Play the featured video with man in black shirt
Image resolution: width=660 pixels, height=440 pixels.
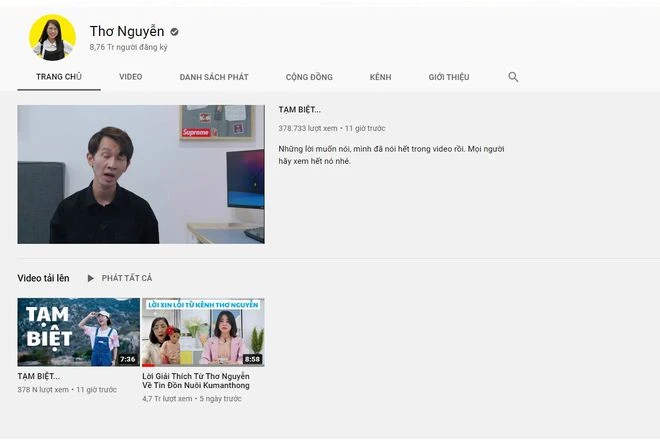tap(141, 174)
